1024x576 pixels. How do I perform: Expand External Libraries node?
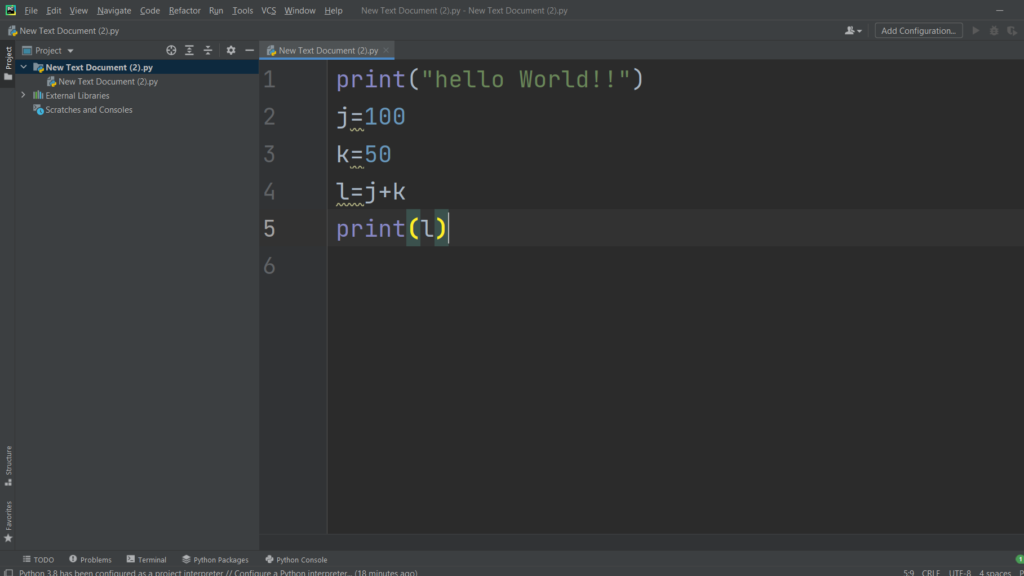(x=24, y=95)
